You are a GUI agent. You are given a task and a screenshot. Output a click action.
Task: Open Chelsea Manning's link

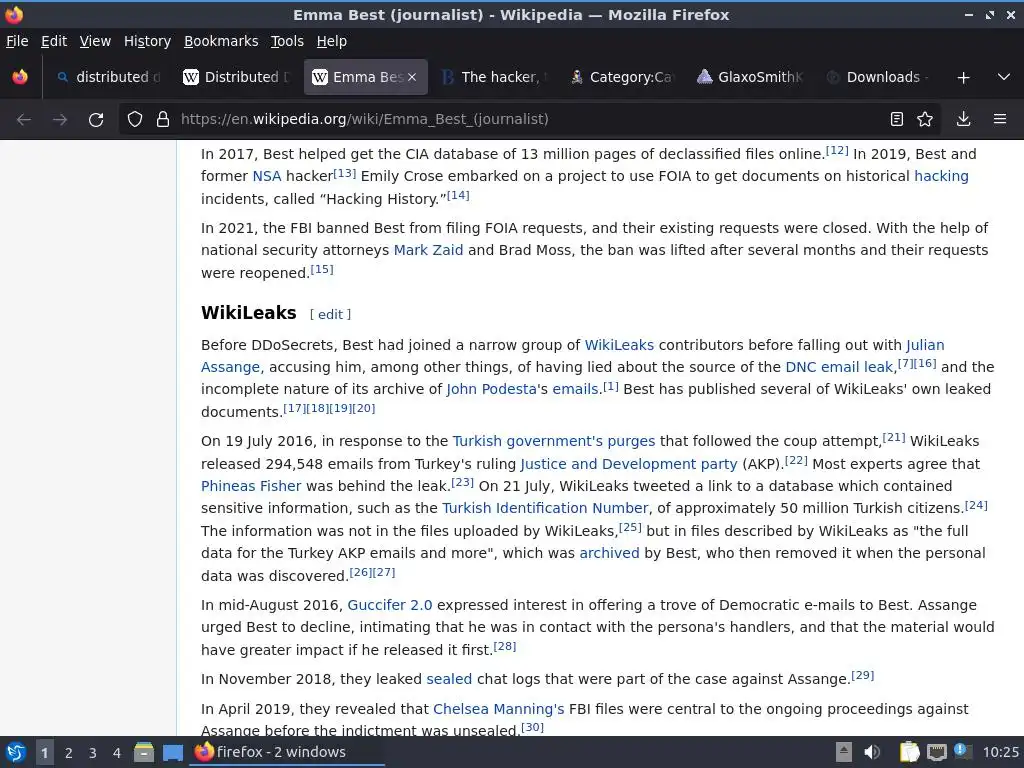click(x=498, y=709)
